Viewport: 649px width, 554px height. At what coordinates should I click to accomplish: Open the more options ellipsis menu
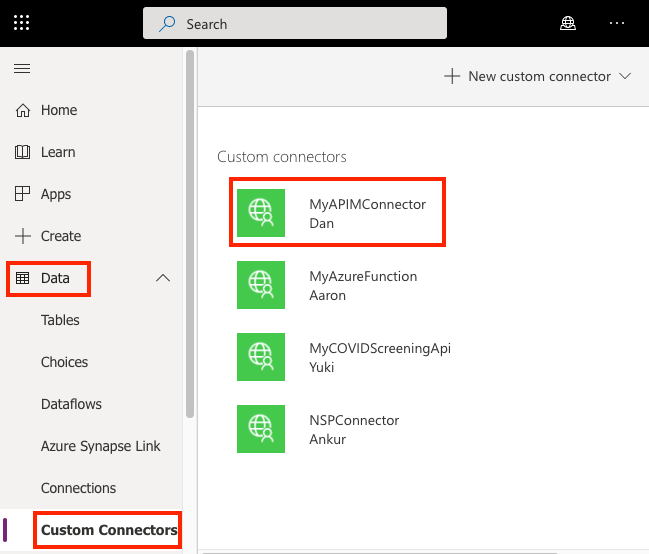617,23
